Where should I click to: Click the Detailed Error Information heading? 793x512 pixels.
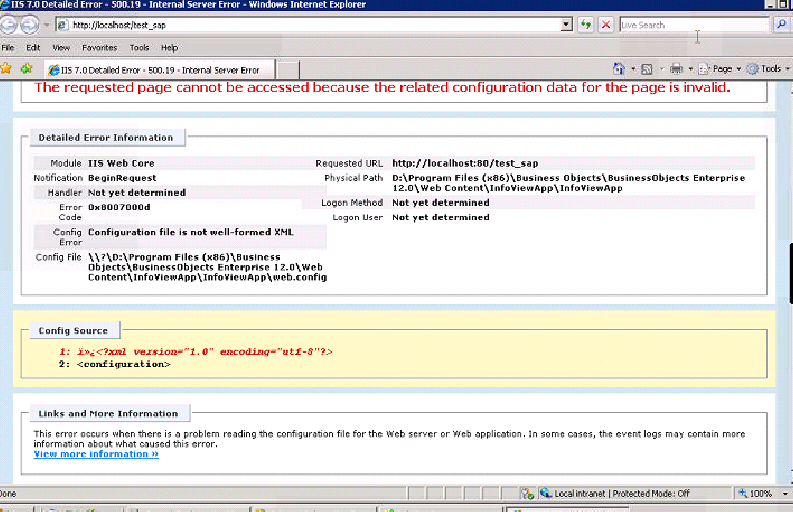(106, 138)
